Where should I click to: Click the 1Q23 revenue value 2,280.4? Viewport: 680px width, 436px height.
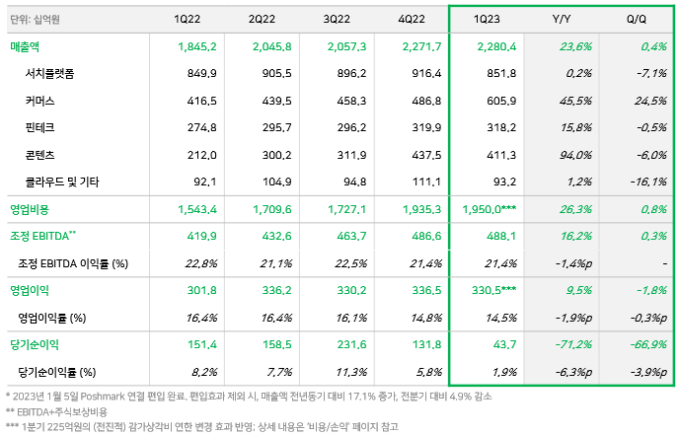[x=500, y=46]
